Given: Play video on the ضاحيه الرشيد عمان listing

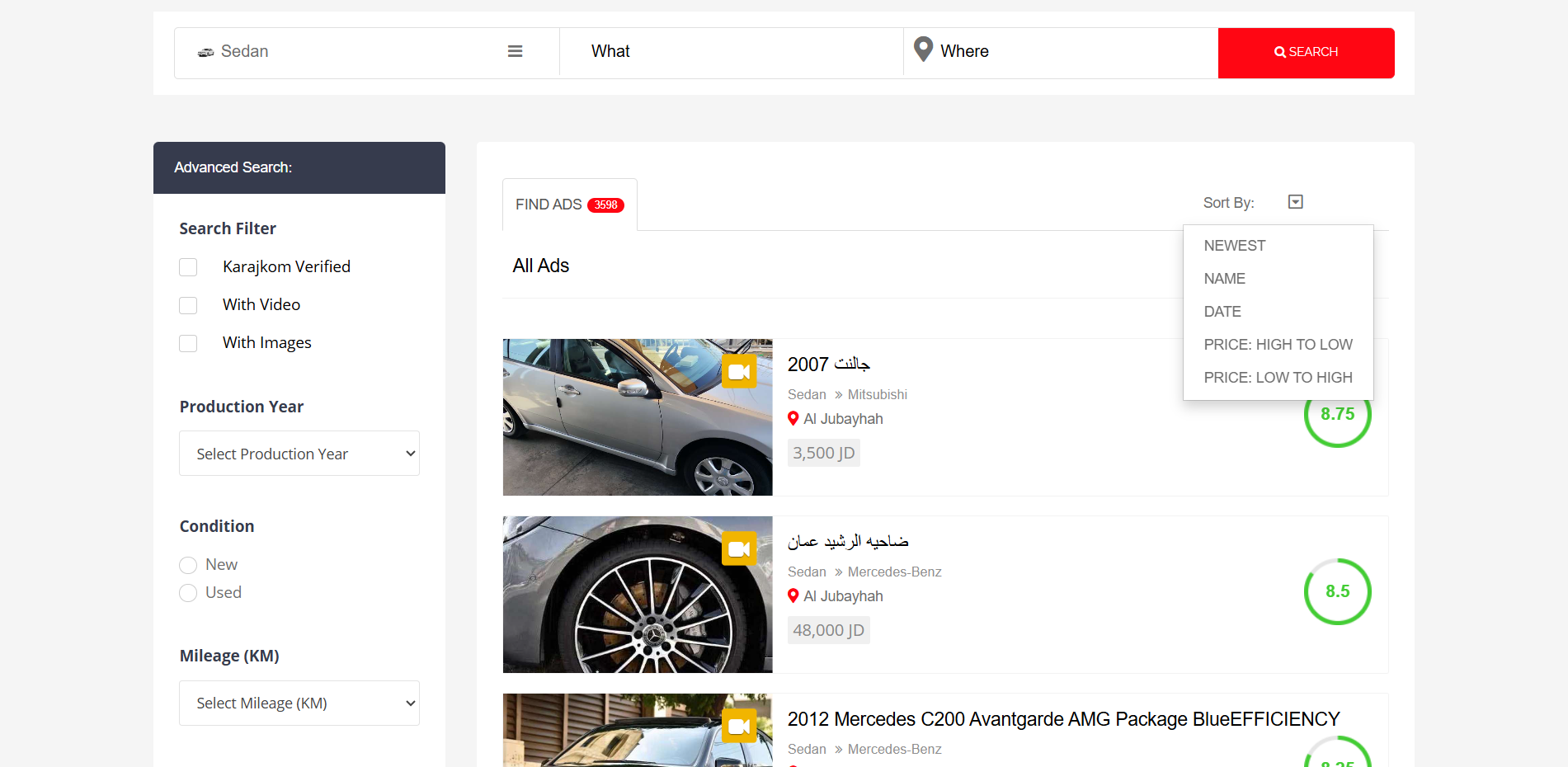Looking at the screenshot, I should 739,548.
